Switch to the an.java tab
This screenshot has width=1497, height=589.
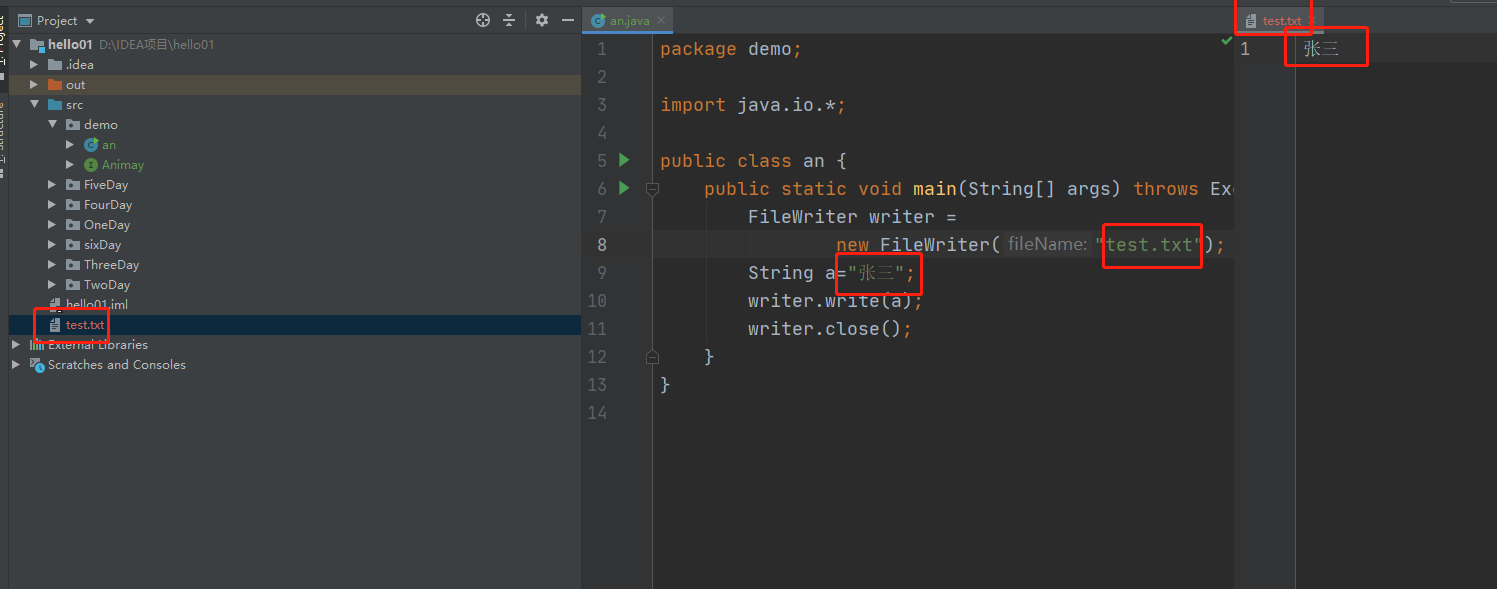pyautogui.click(x=629, y=20)
